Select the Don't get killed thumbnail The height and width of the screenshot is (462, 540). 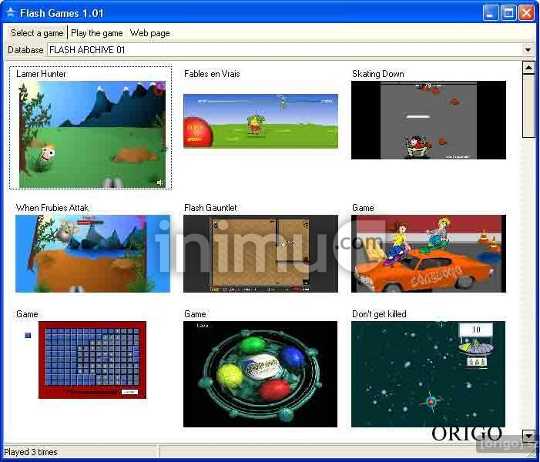click(428, 374)
